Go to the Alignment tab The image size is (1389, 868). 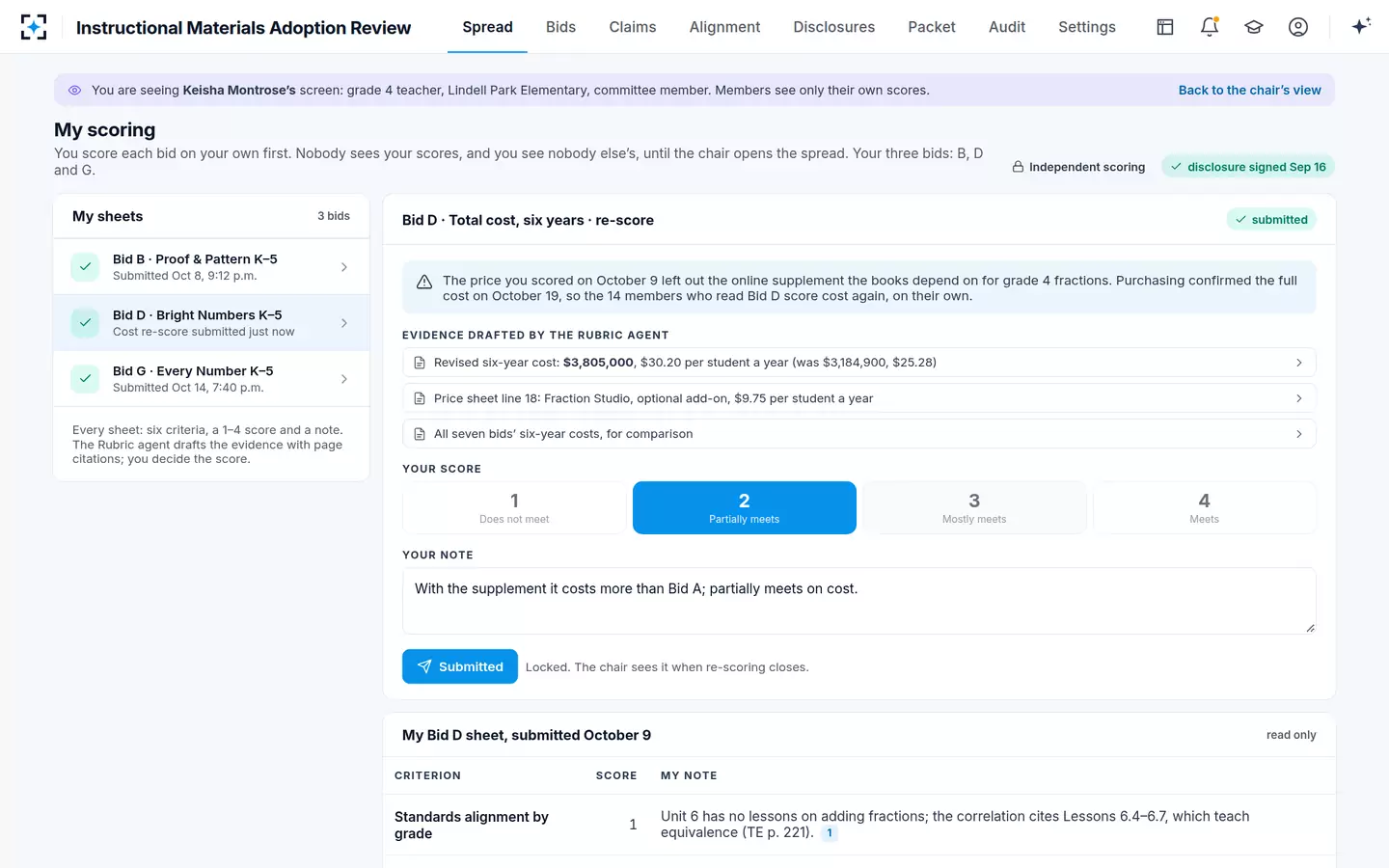724,27
